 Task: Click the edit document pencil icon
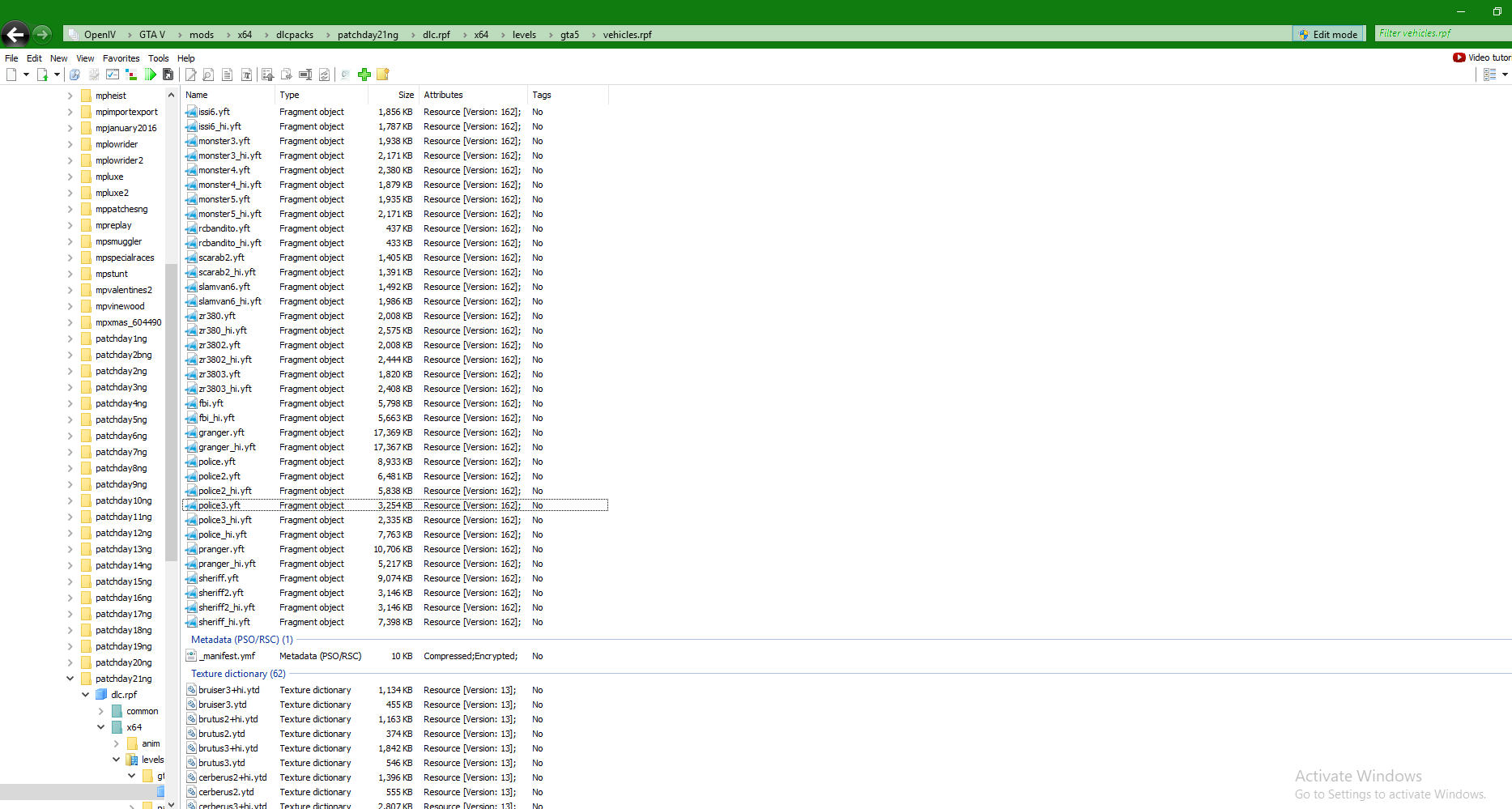point(190,75)
